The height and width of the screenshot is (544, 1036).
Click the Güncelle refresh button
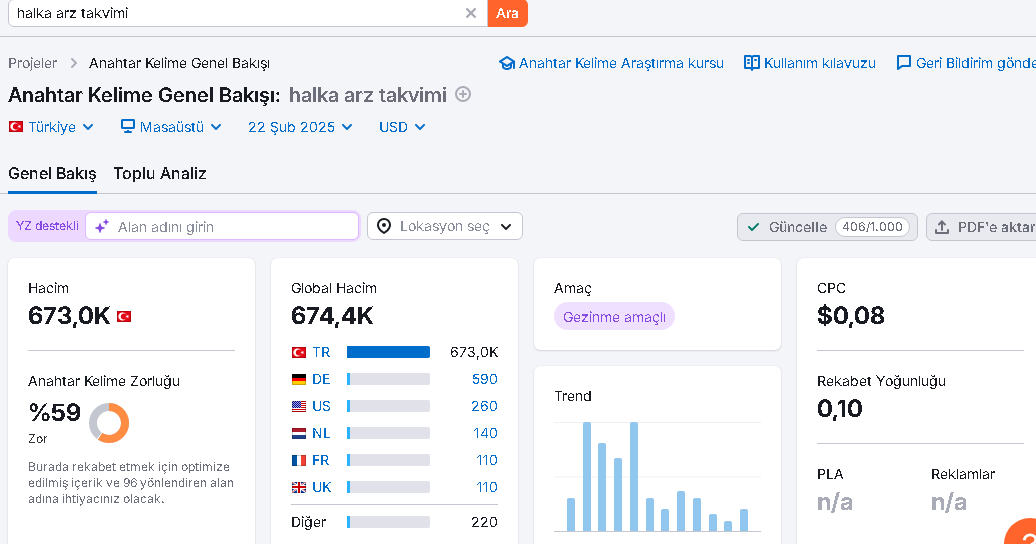pos(827,227)
